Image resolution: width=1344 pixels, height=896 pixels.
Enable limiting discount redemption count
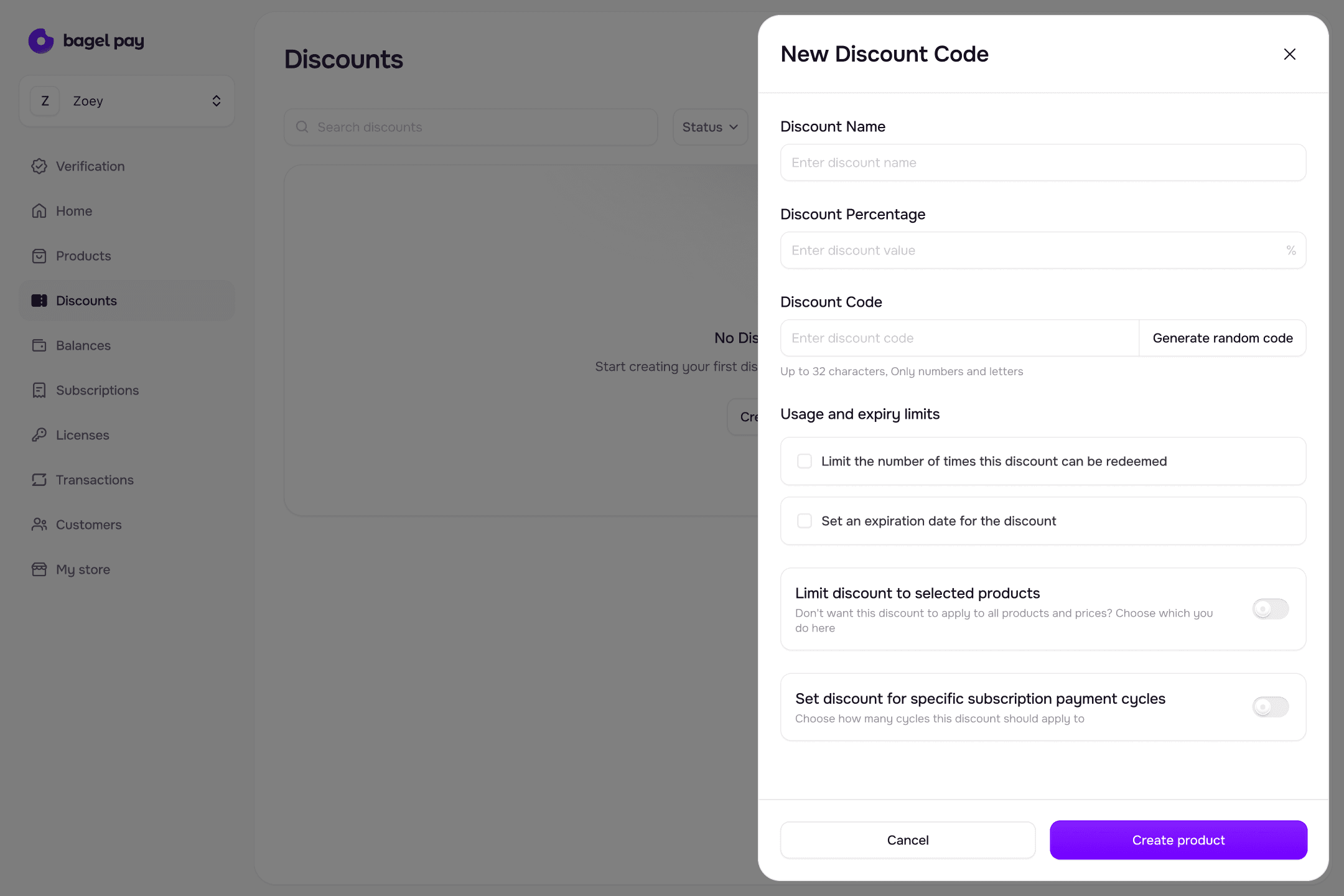pyautogui.click(x=804, y=461)
